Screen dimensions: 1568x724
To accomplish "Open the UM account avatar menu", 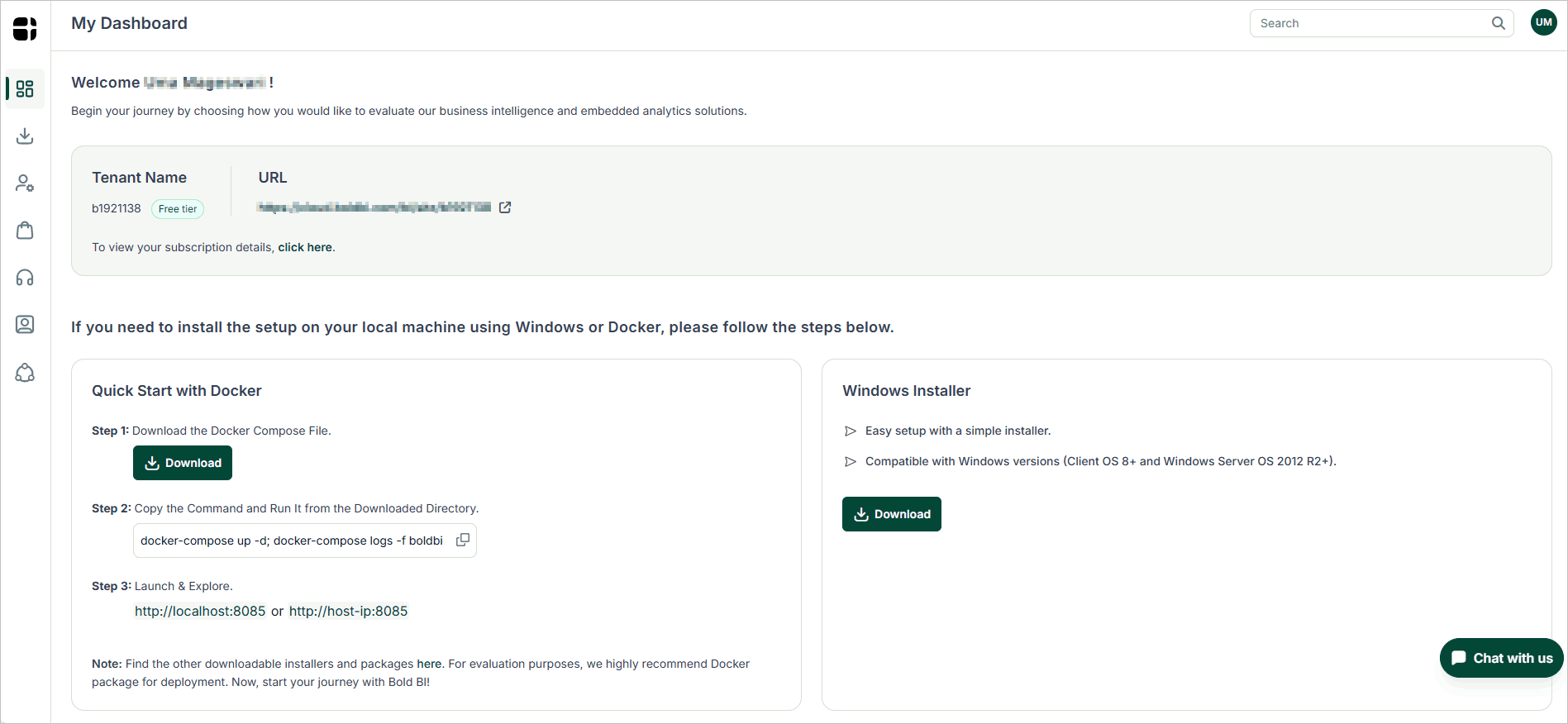I will 1543,22.
